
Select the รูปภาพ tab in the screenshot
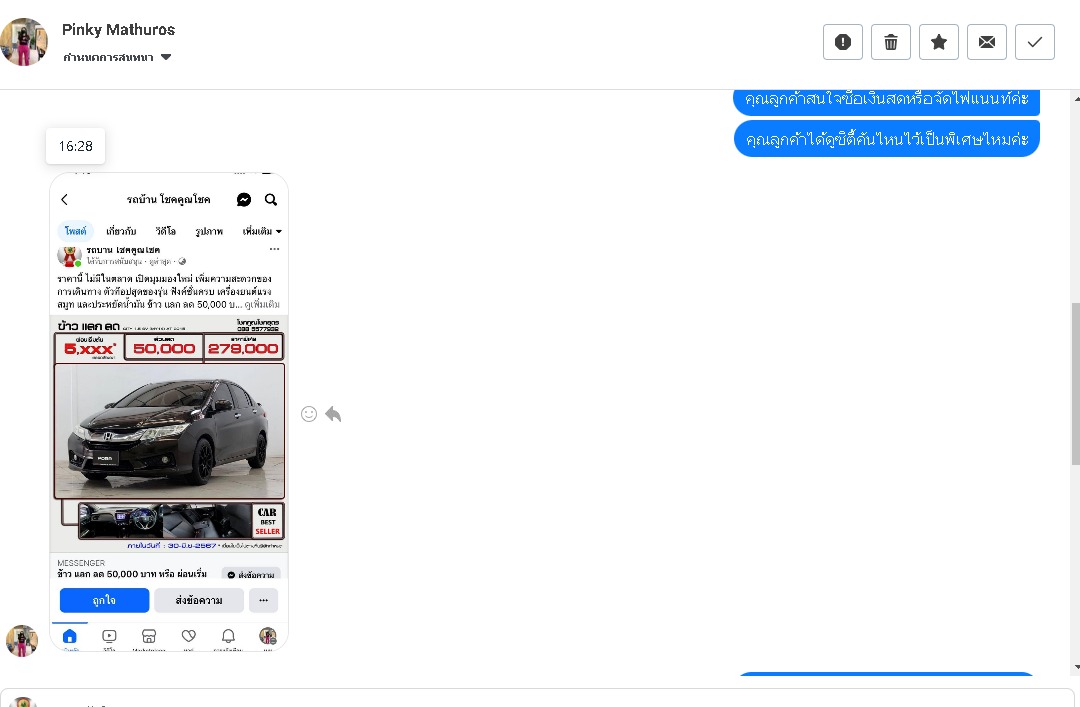(x=209, y=231)
